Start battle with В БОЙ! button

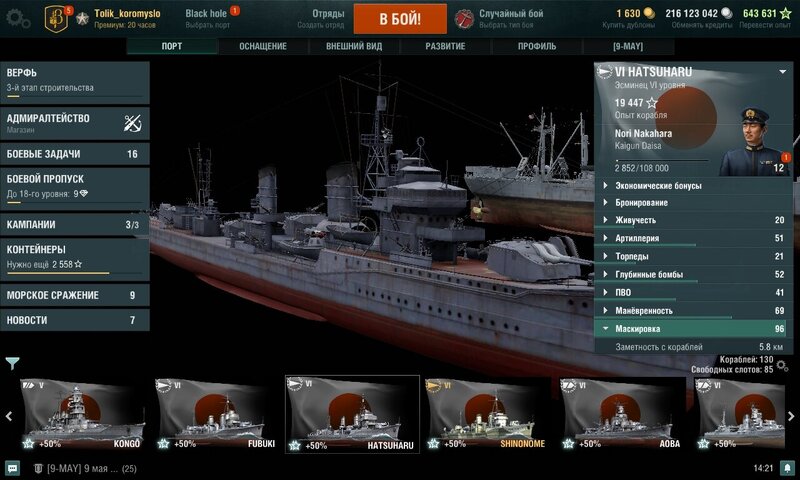click(400, 19)
